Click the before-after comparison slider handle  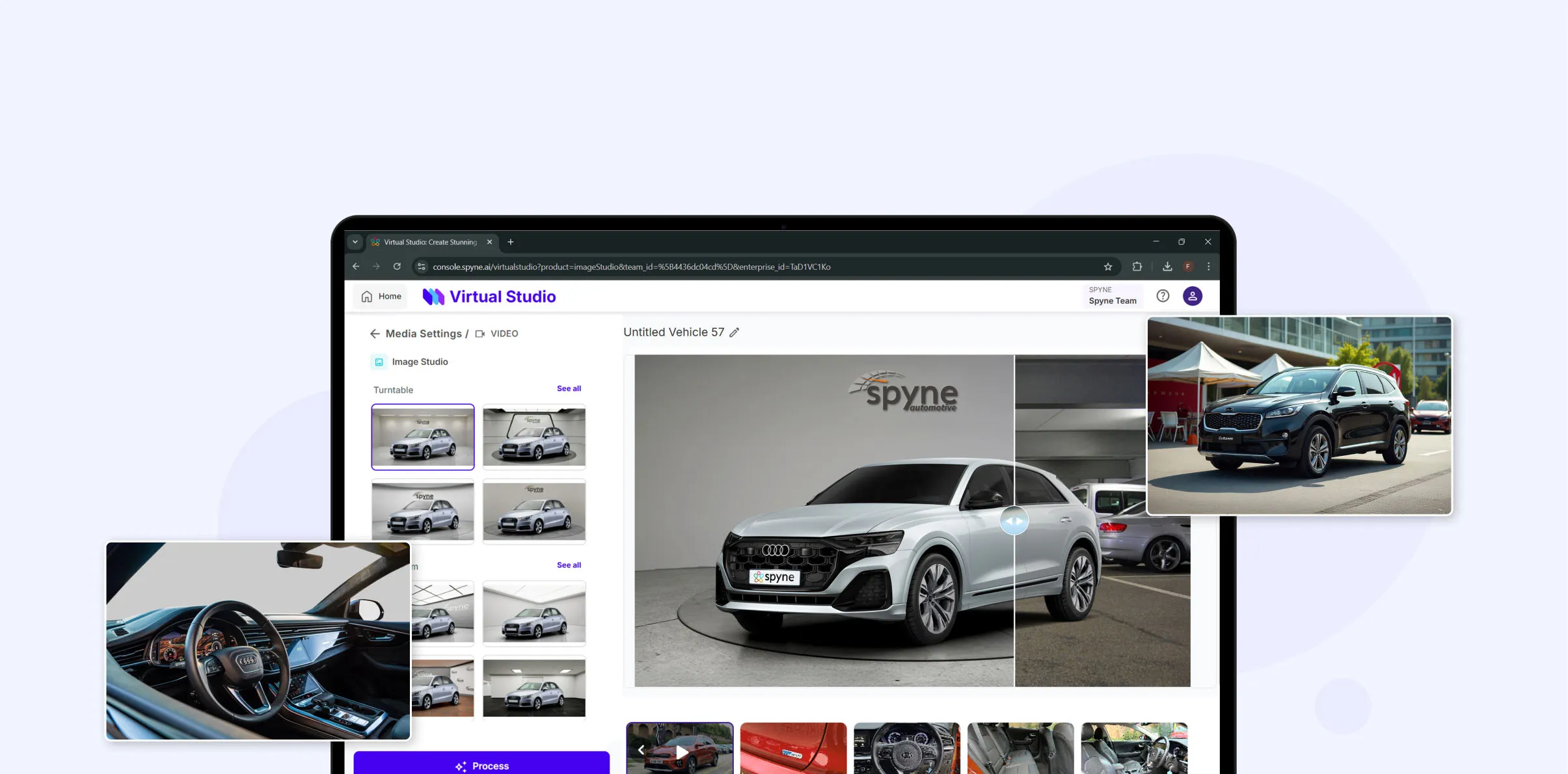pos(1014,521)
